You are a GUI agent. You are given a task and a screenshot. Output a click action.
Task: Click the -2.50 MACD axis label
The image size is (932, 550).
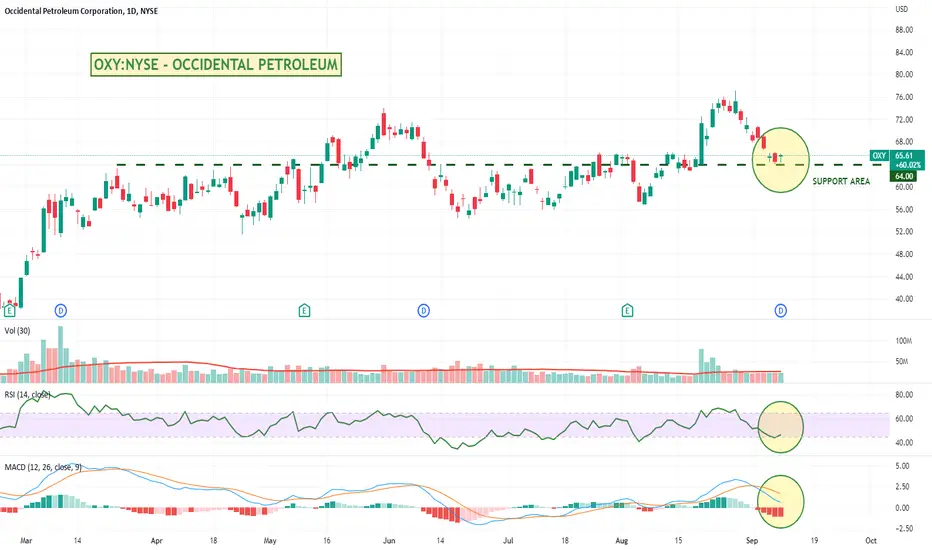[902, 529]
